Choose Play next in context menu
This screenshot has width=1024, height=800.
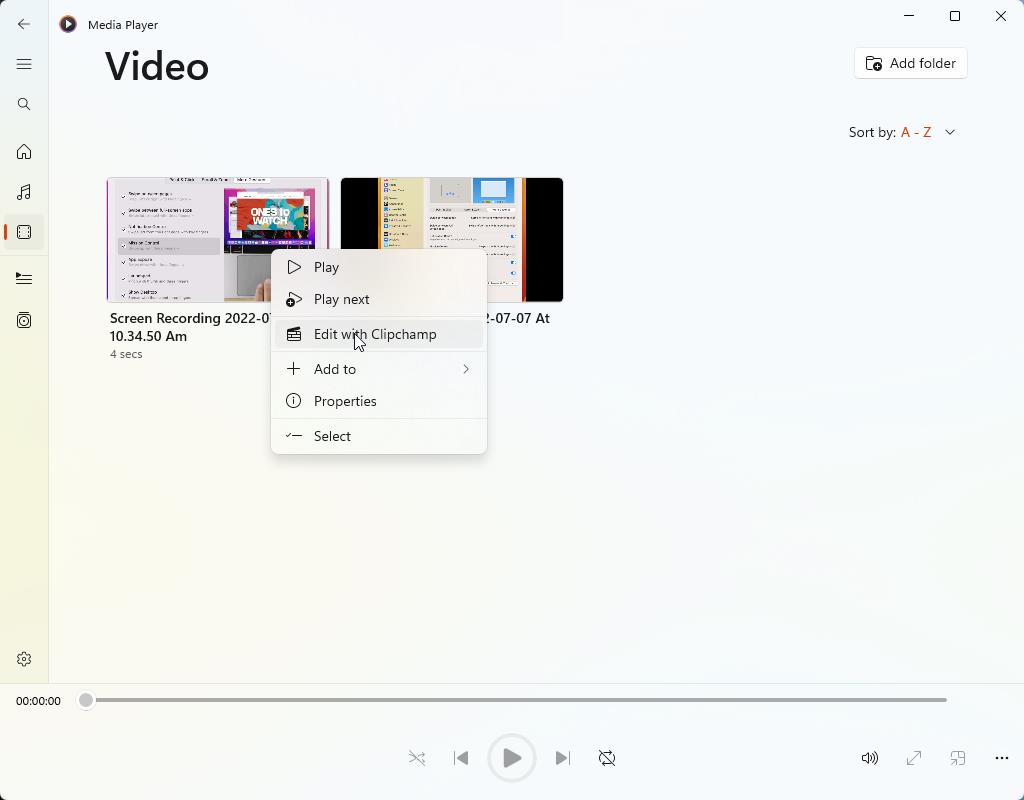(x=379, y=299)
